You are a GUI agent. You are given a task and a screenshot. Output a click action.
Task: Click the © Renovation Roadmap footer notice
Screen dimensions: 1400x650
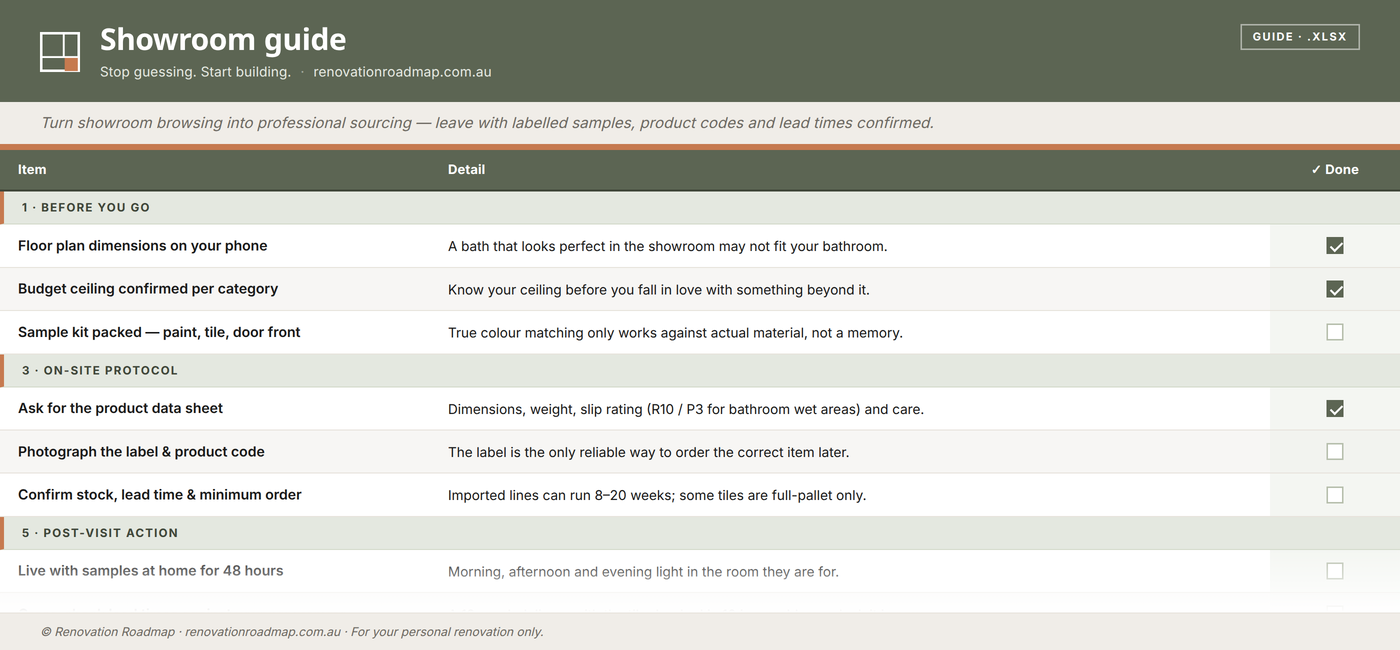[x=292, y=632]
